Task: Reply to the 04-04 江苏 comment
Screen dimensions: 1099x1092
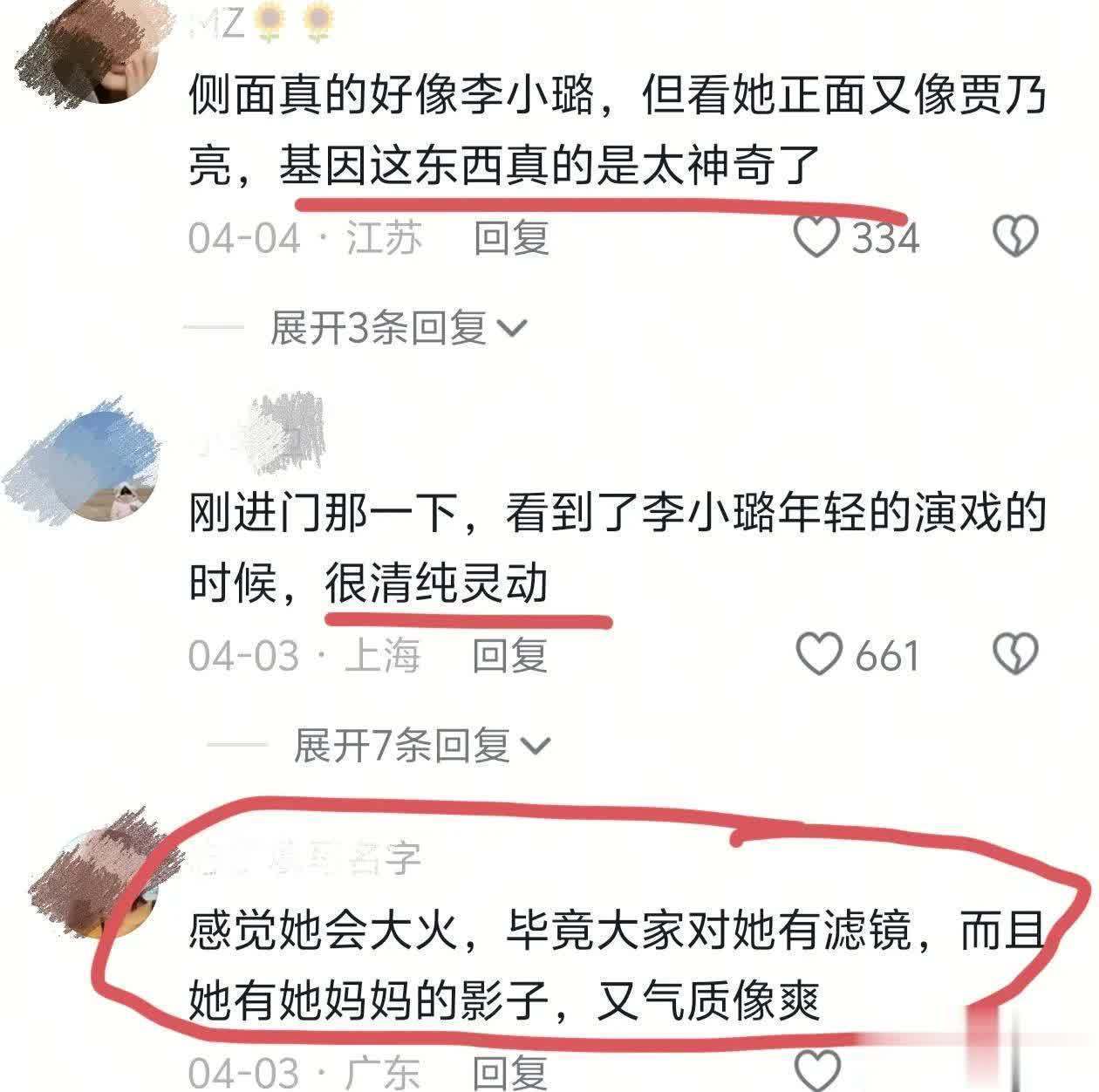Action: pyautogui.click(x=511, y=237)
